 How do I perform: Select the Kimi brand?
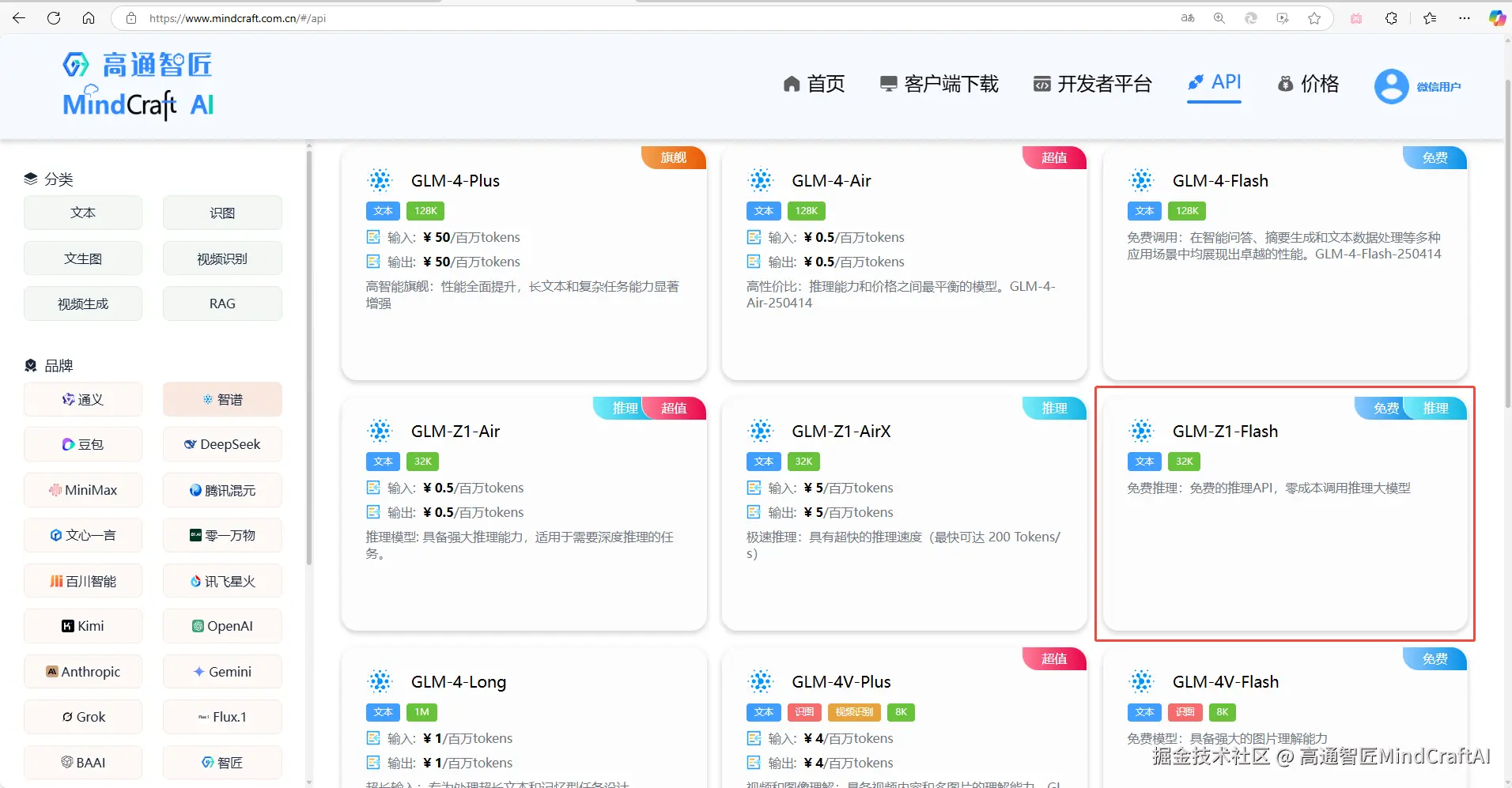[83, 626]
